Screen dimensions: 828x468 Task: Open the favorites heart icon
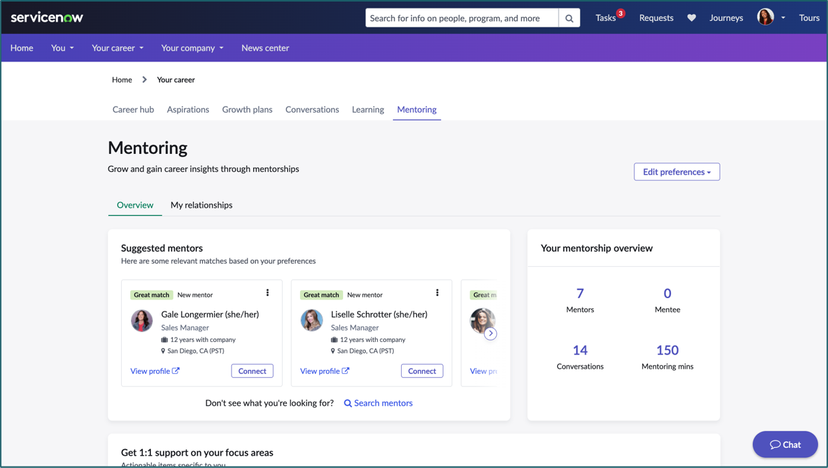click(691, 18)
